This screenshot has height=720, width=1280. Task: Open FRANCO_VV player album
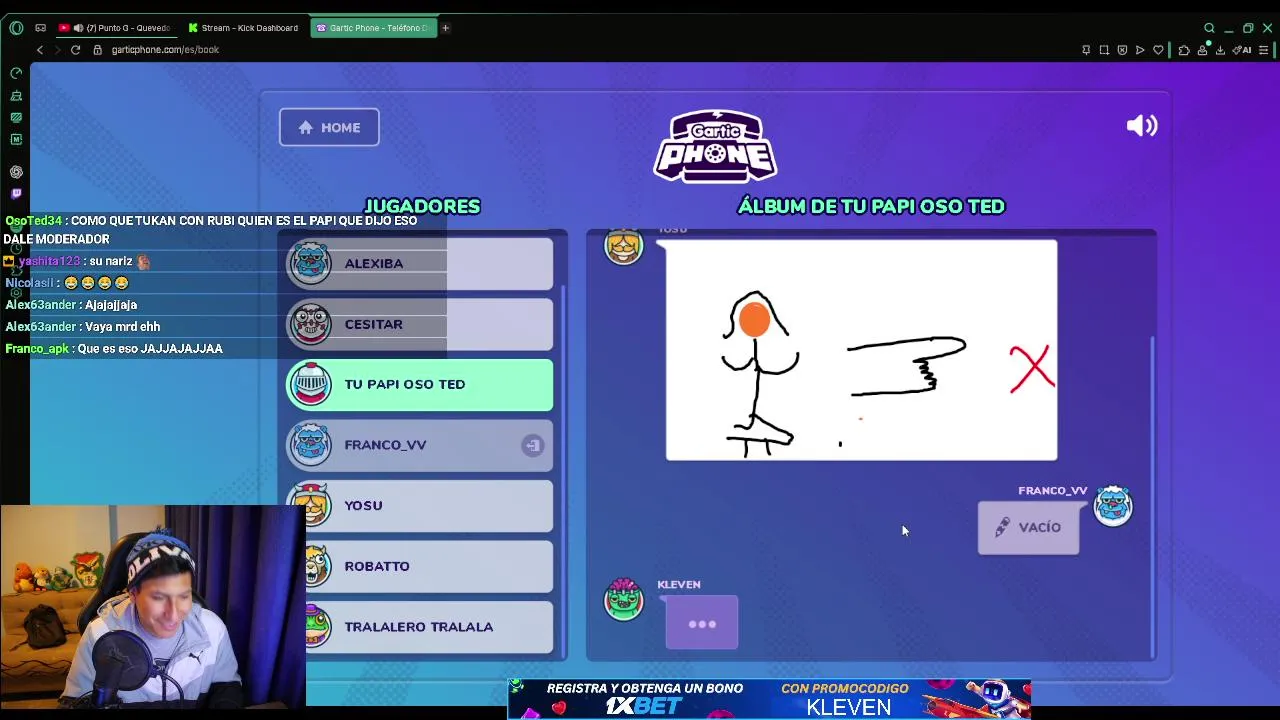[x=420, y=445]
